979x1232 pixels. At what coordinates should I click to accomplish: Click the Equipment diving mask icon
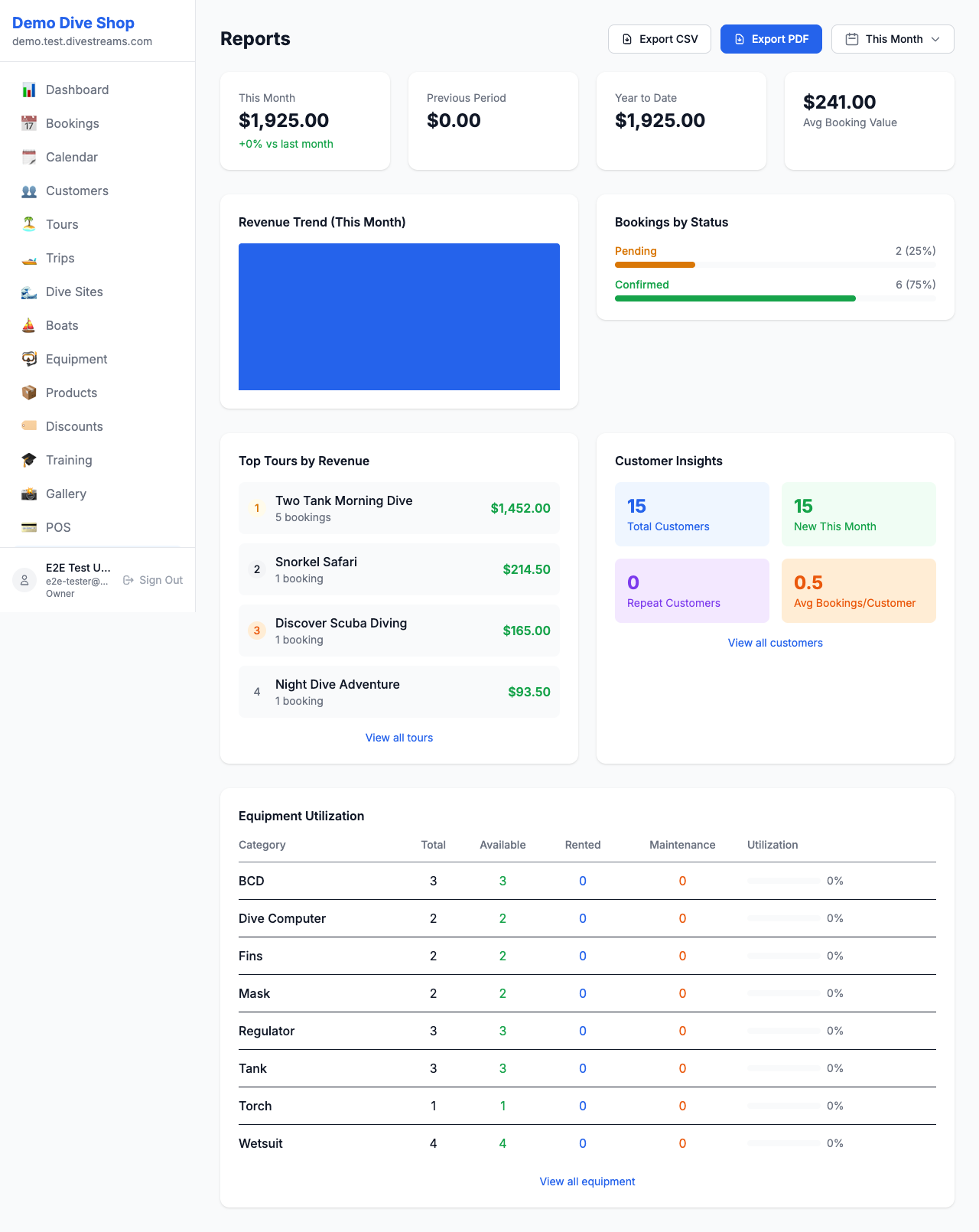pyautogui.click(x=29, y=359)
